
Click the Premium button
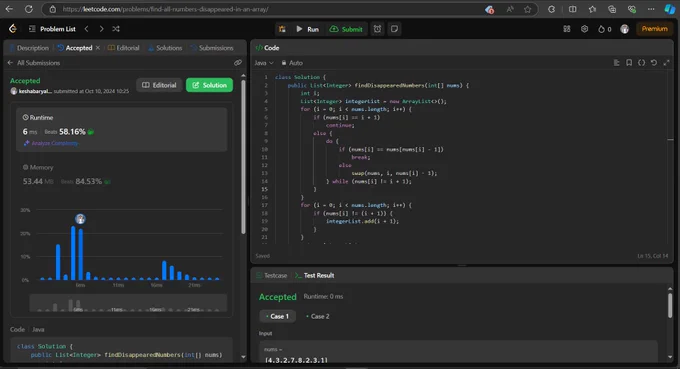pos(654,29)
